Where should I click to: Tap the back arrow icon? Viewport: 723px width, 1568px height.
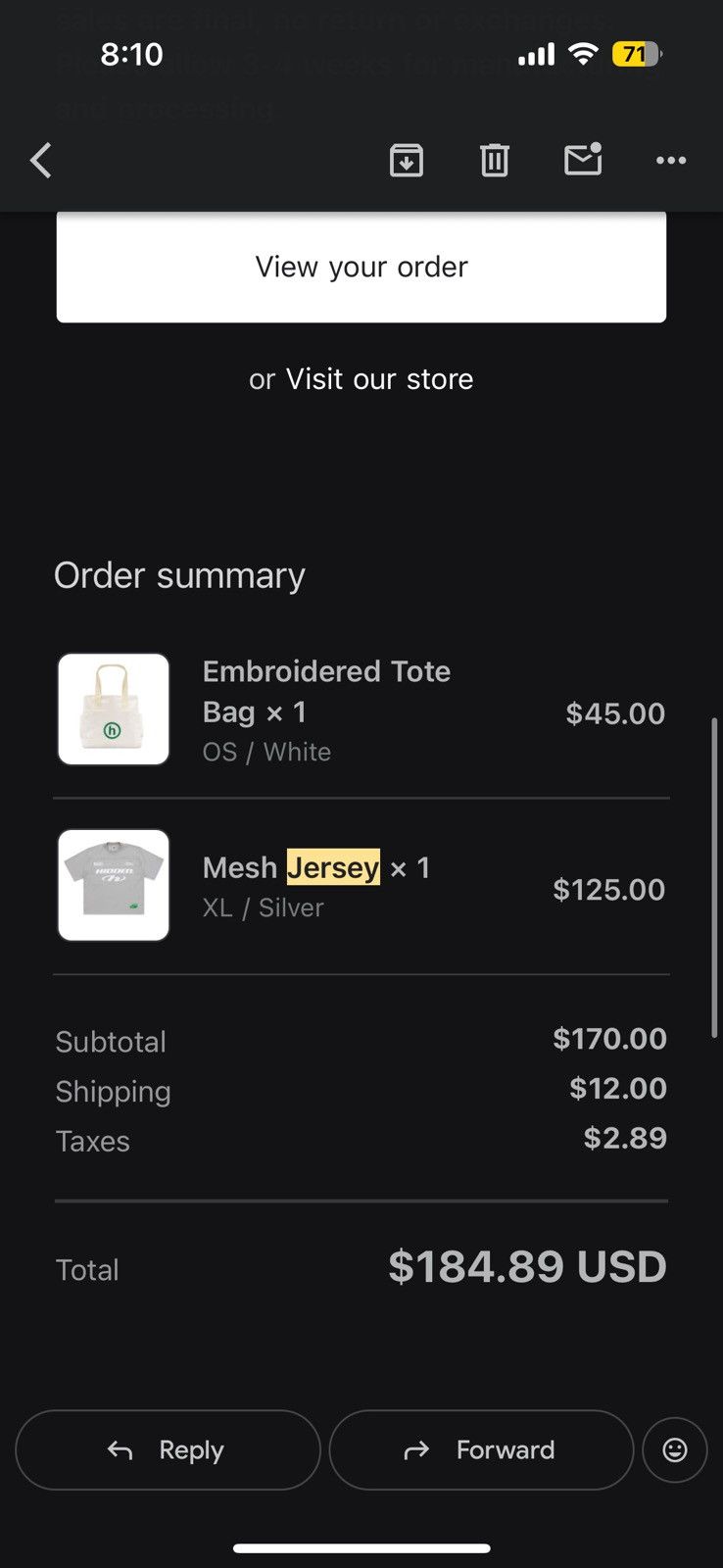tap(41, 161)
